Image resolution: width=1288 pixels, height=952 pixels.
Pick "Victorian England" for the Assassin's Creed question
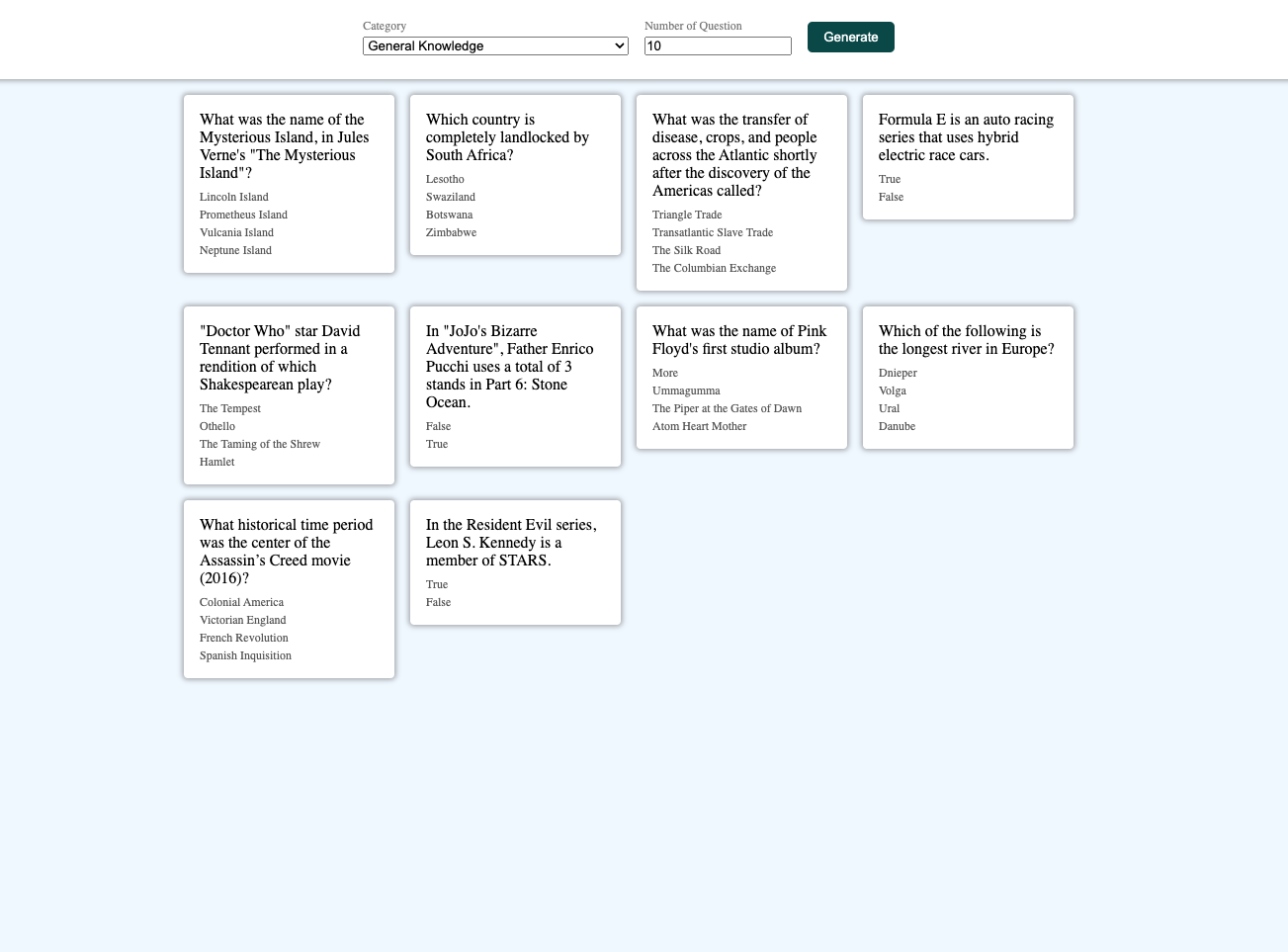pyautogui.click(x=242, y=620)
